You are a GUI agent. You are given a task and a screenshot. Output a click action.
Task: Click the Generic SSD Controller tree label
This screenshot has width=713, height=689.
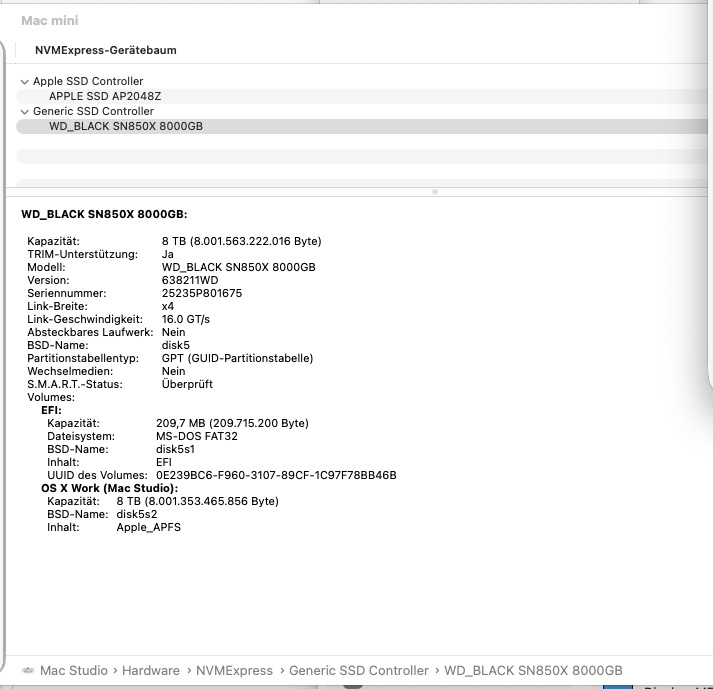[93, 111]
